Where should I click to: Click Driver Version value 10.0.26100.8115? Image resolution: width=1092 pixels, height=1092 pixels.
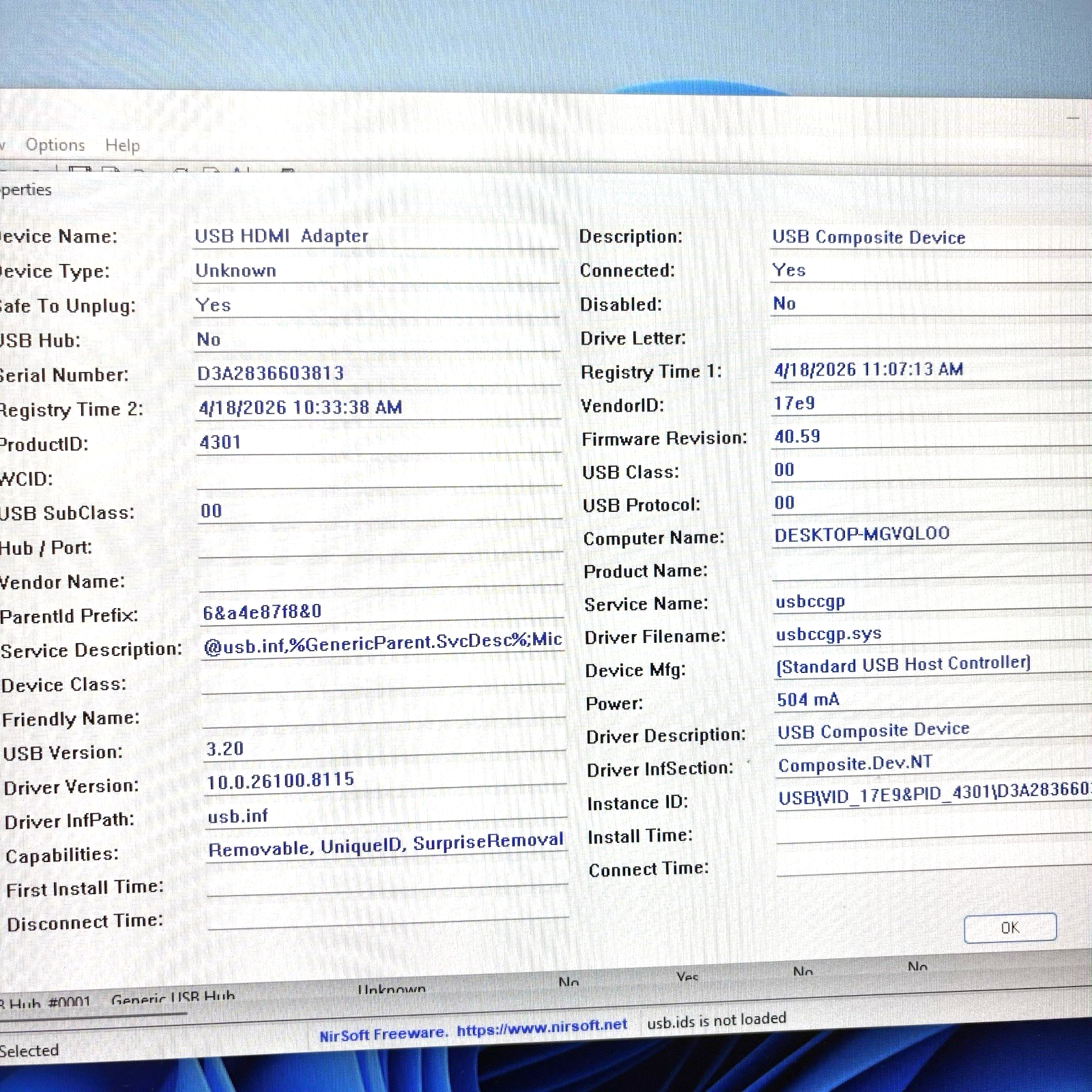[x=386, y=780]
